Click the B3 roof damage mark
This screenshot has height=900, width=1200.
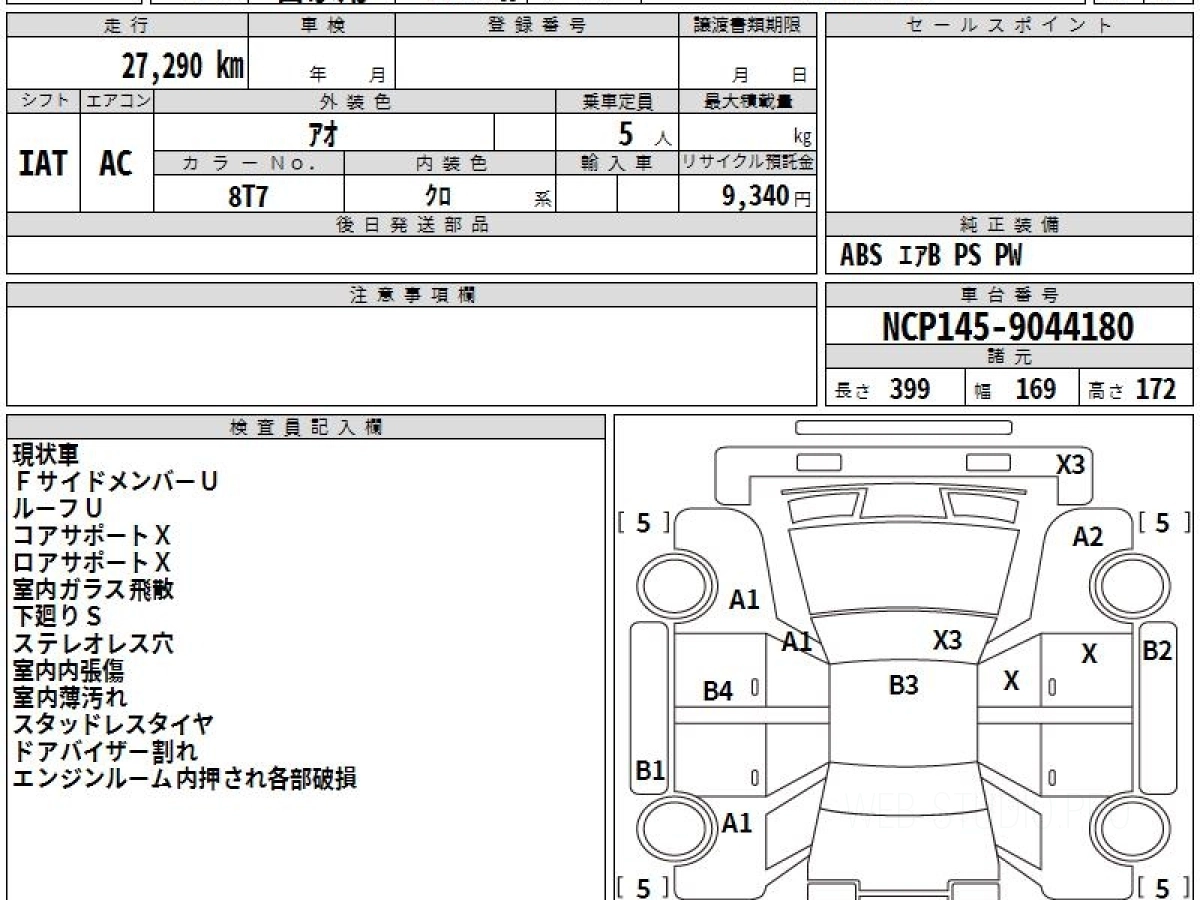[x=904, y=685]
